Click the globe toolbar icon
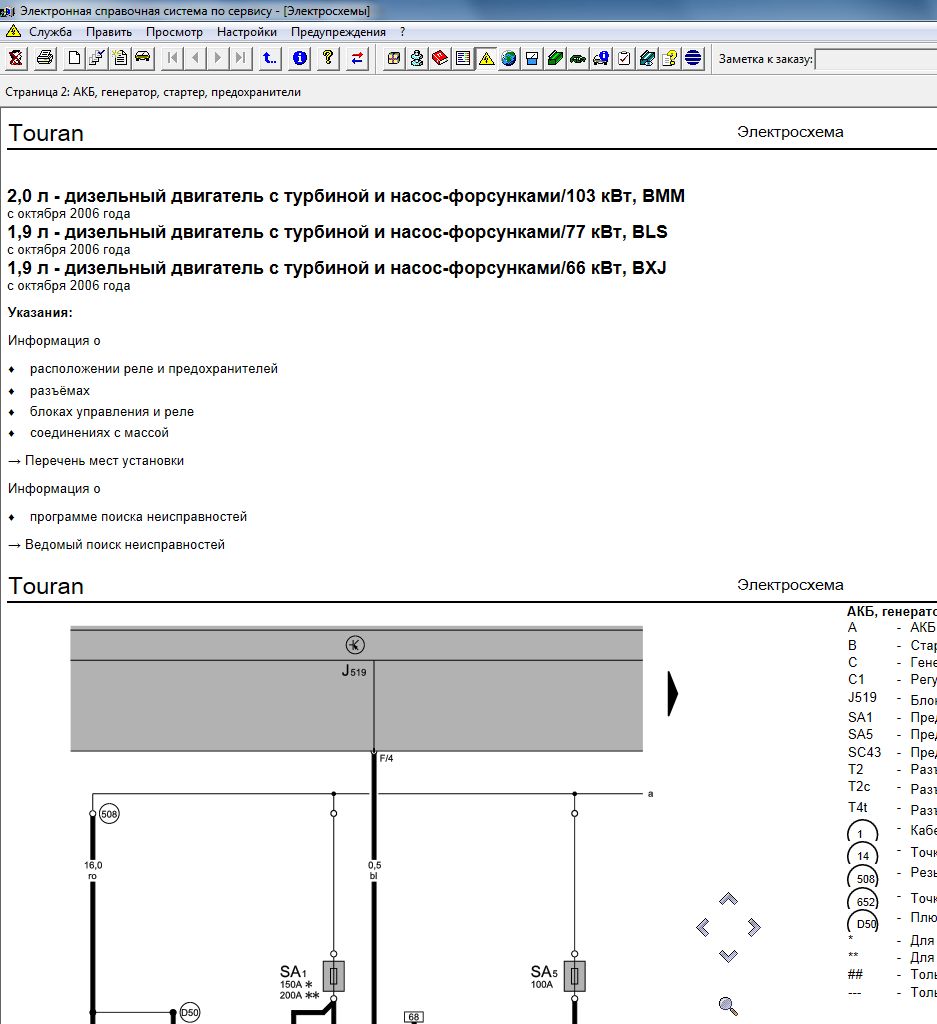The image size is (937, 1024). click(x=509, y=58)
